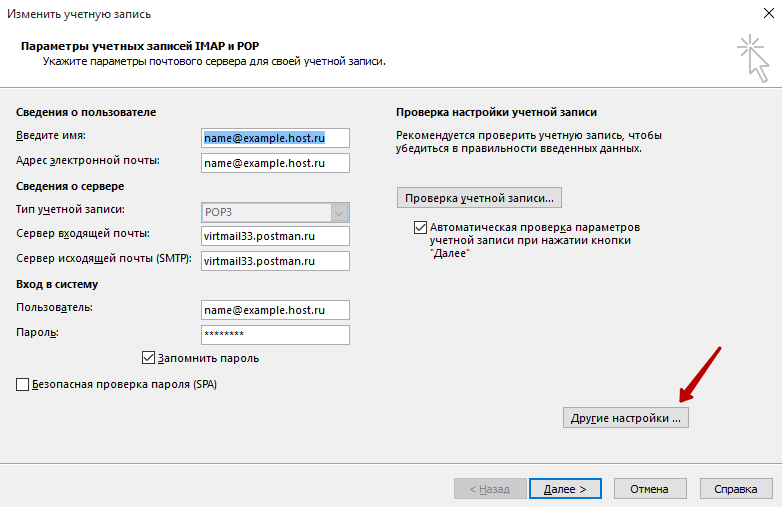Viewport: 782px width, 507px height.
Task: Click the Пароль password field
Action: click(275, 335)
